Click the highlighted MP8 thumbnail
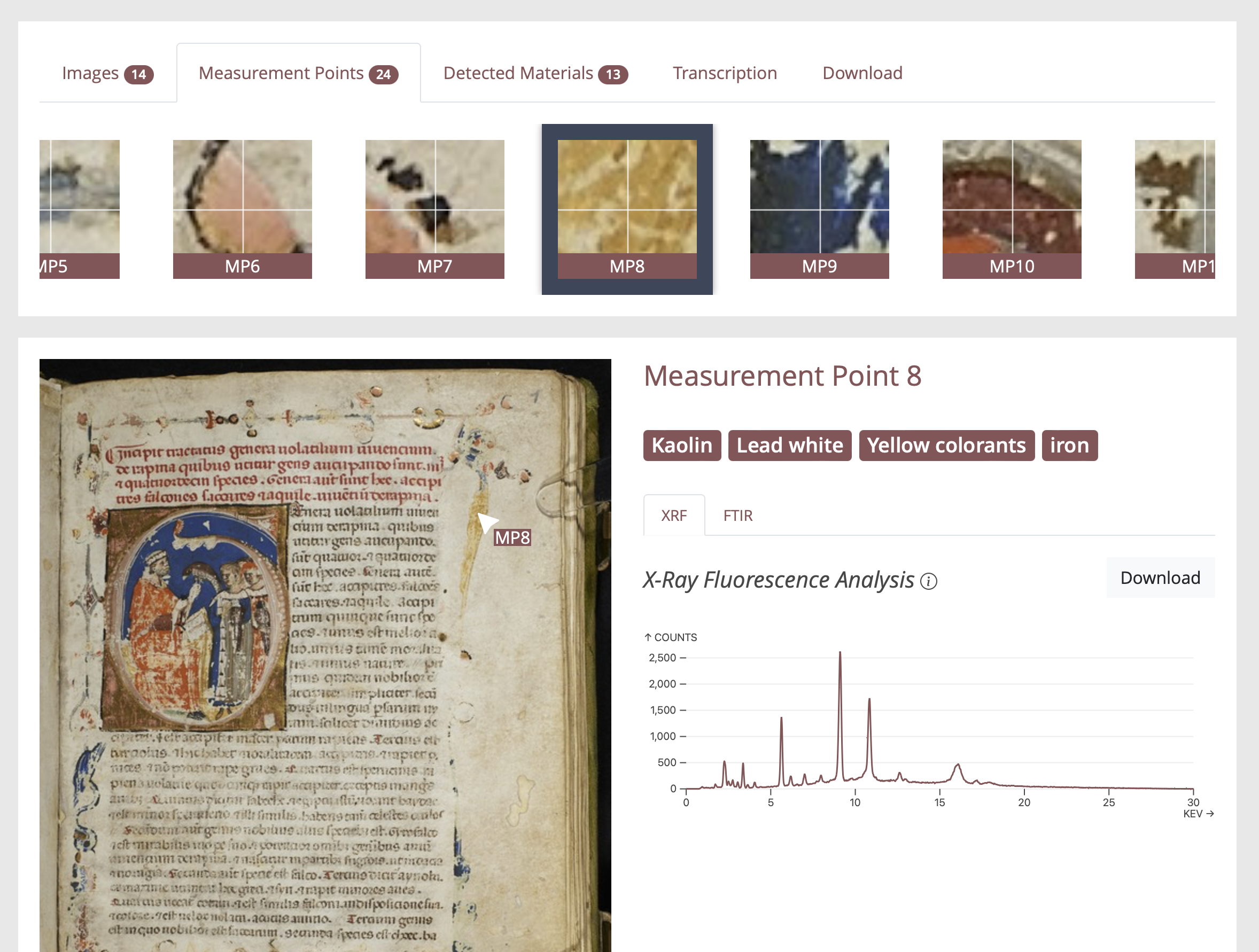The width and height of the screenshot is (1259, 952). (627, 209)
